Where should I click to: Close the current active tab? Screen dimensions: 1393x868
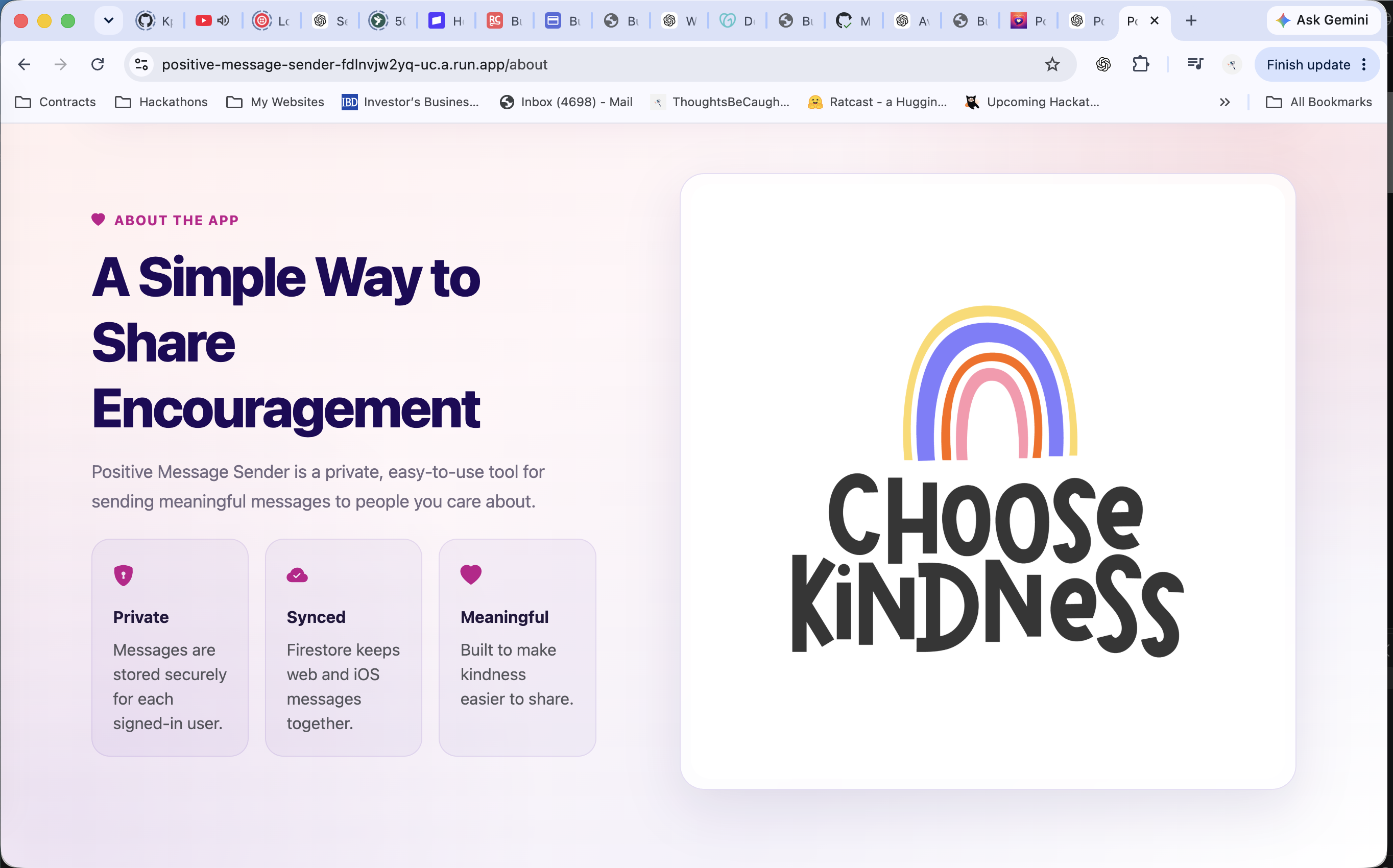tap(1154, 20)
